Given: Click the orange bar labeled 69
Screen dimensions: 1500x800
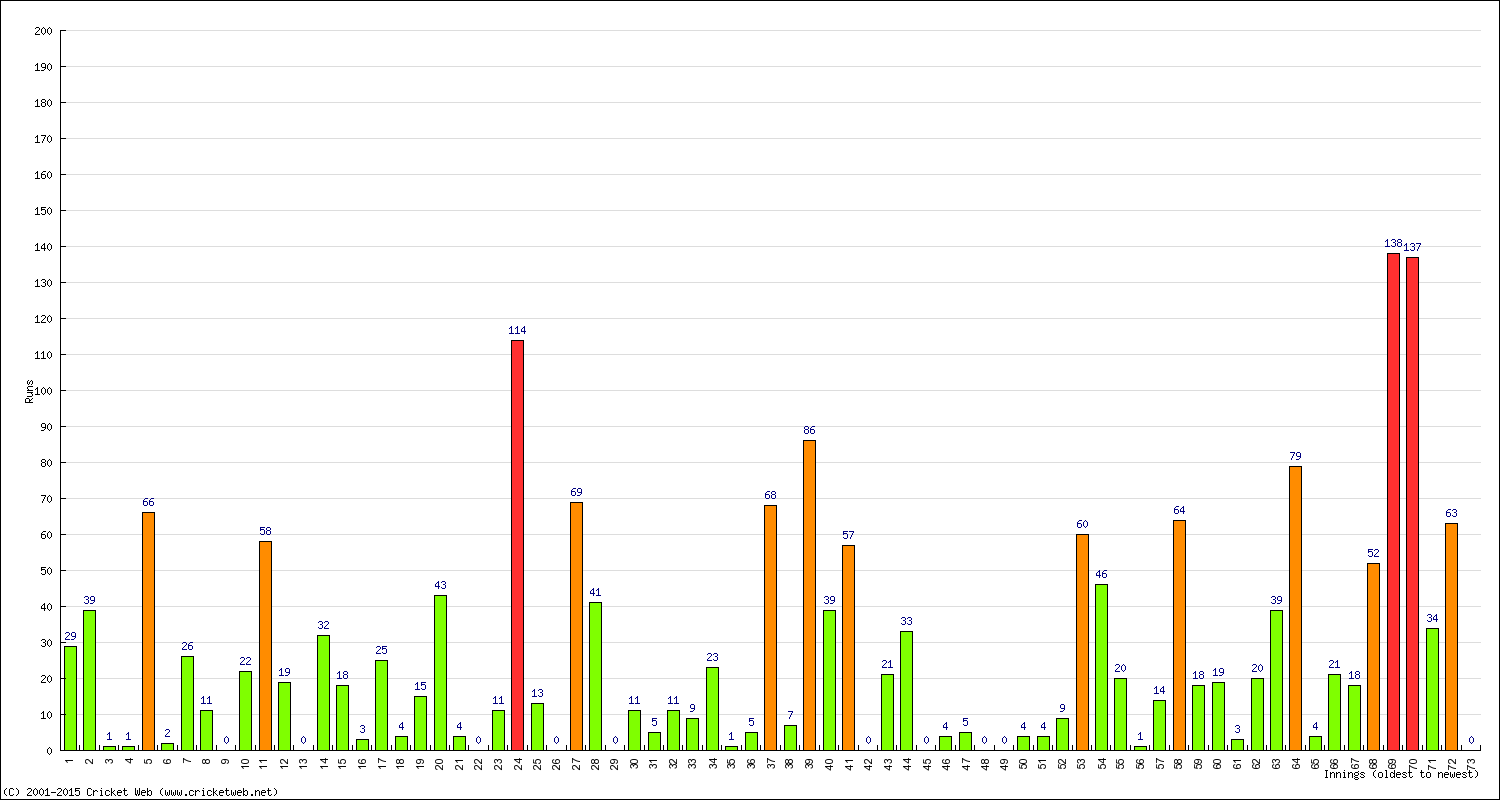Looking at the screenshot, I should 576,626.
